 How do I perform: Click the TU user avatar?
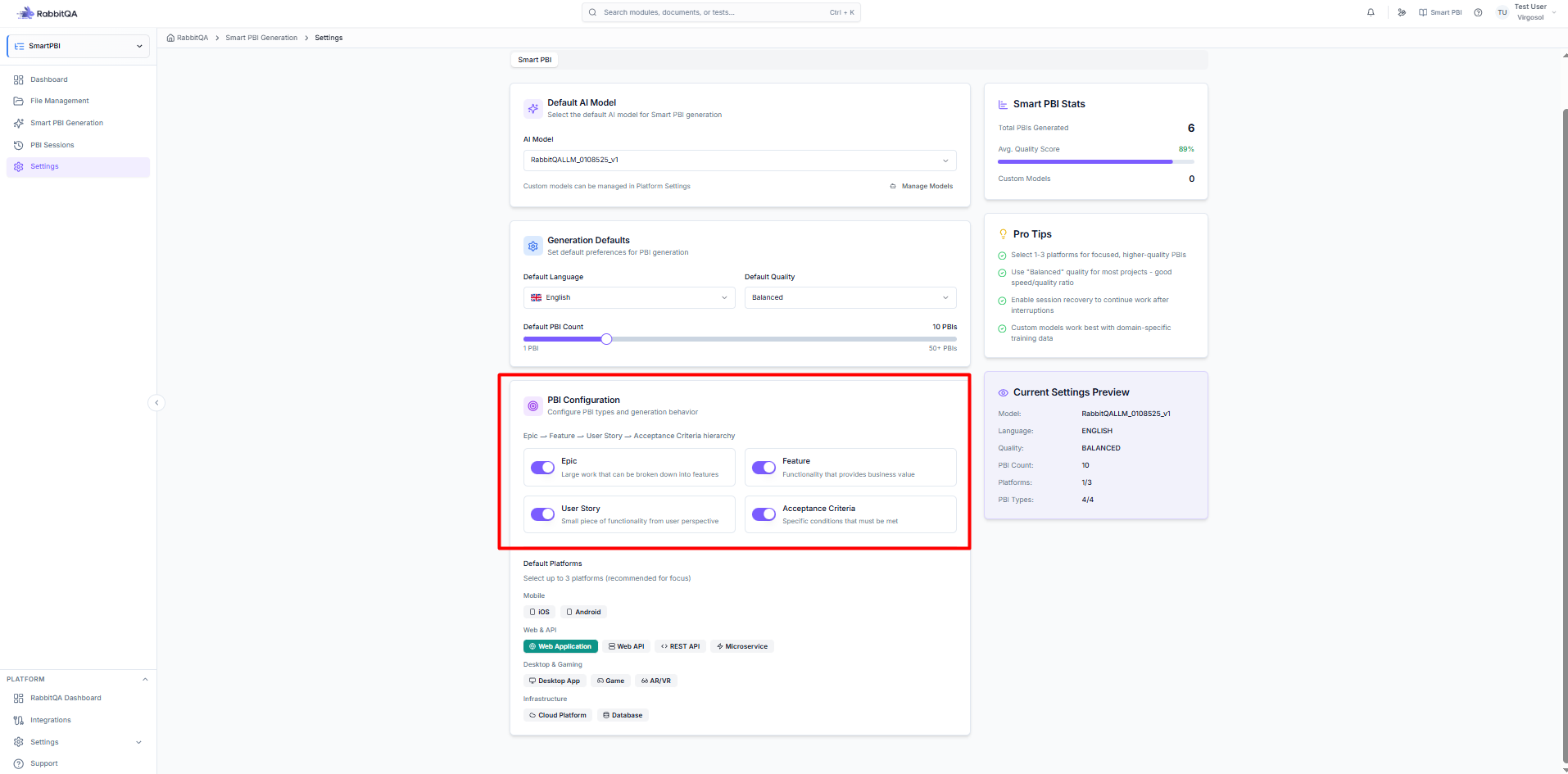(x=1502, y=12)
